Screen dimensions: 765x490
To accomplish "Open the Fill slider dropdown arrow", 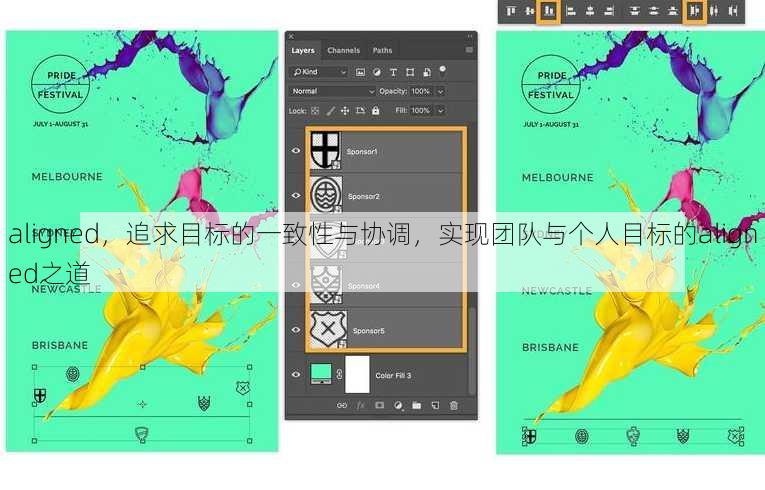I will (440, 111).
